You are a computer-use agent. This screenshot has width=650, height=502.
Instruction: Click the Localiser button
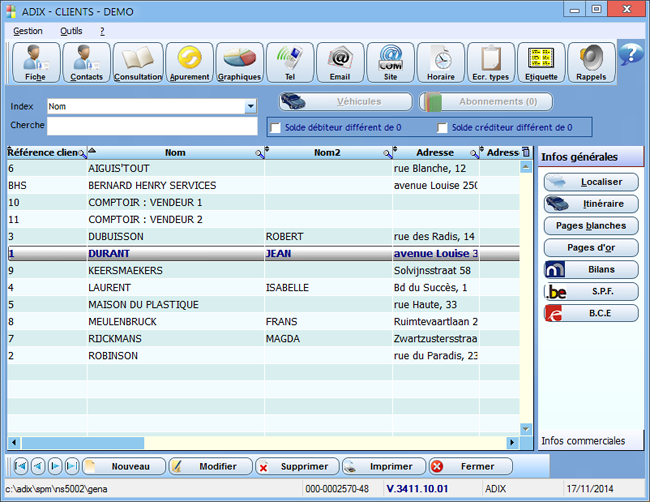[591, 182]
